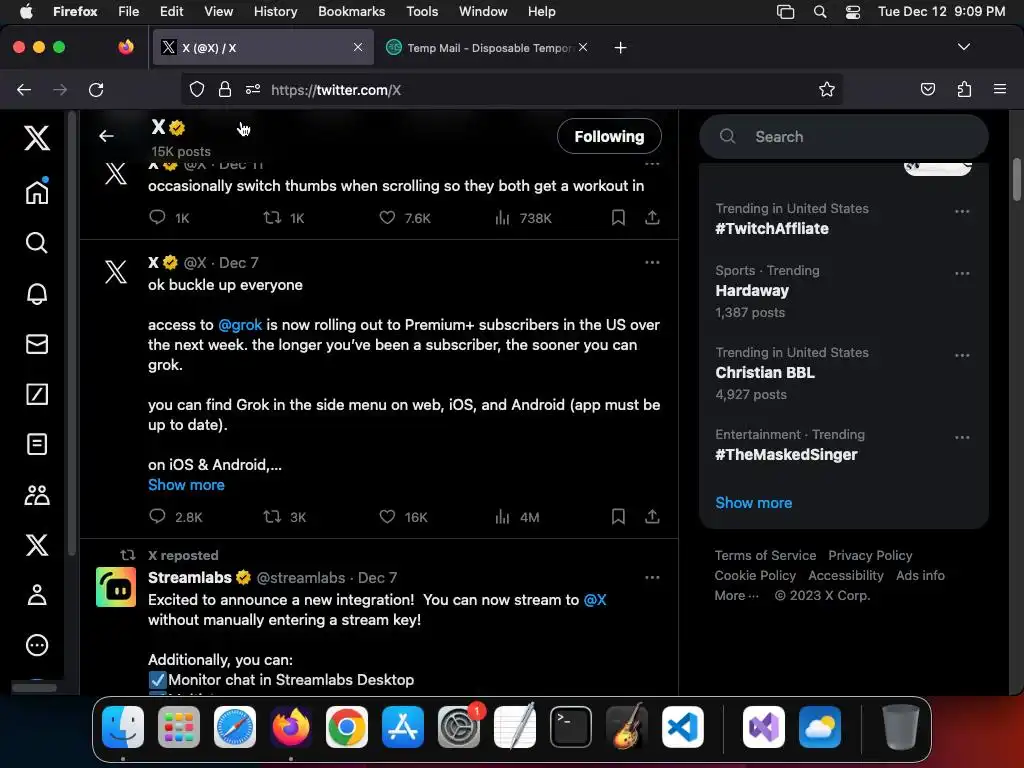The height and width of the screenshot is (768, 1024).
Task: Open options for Hardaway trend
Action: coord(961,274)
